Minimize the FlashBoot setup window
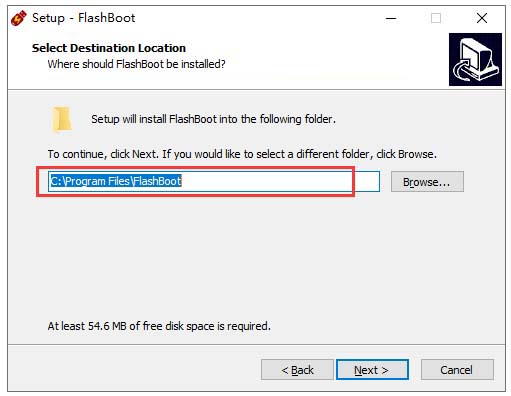 [x=391, y=18]
